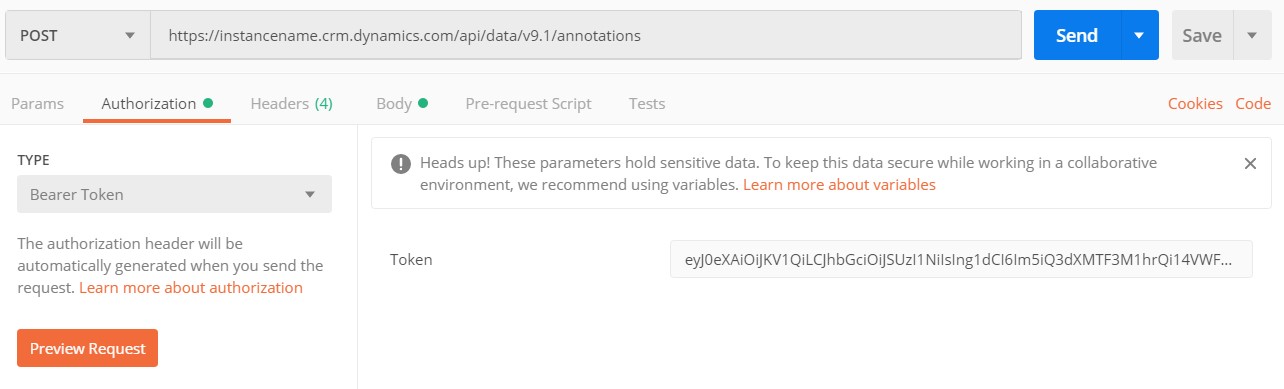The height and width of the screenshot is (389, 1284).
Task: Click the warning info icon in banner
Action: point(400,164)
